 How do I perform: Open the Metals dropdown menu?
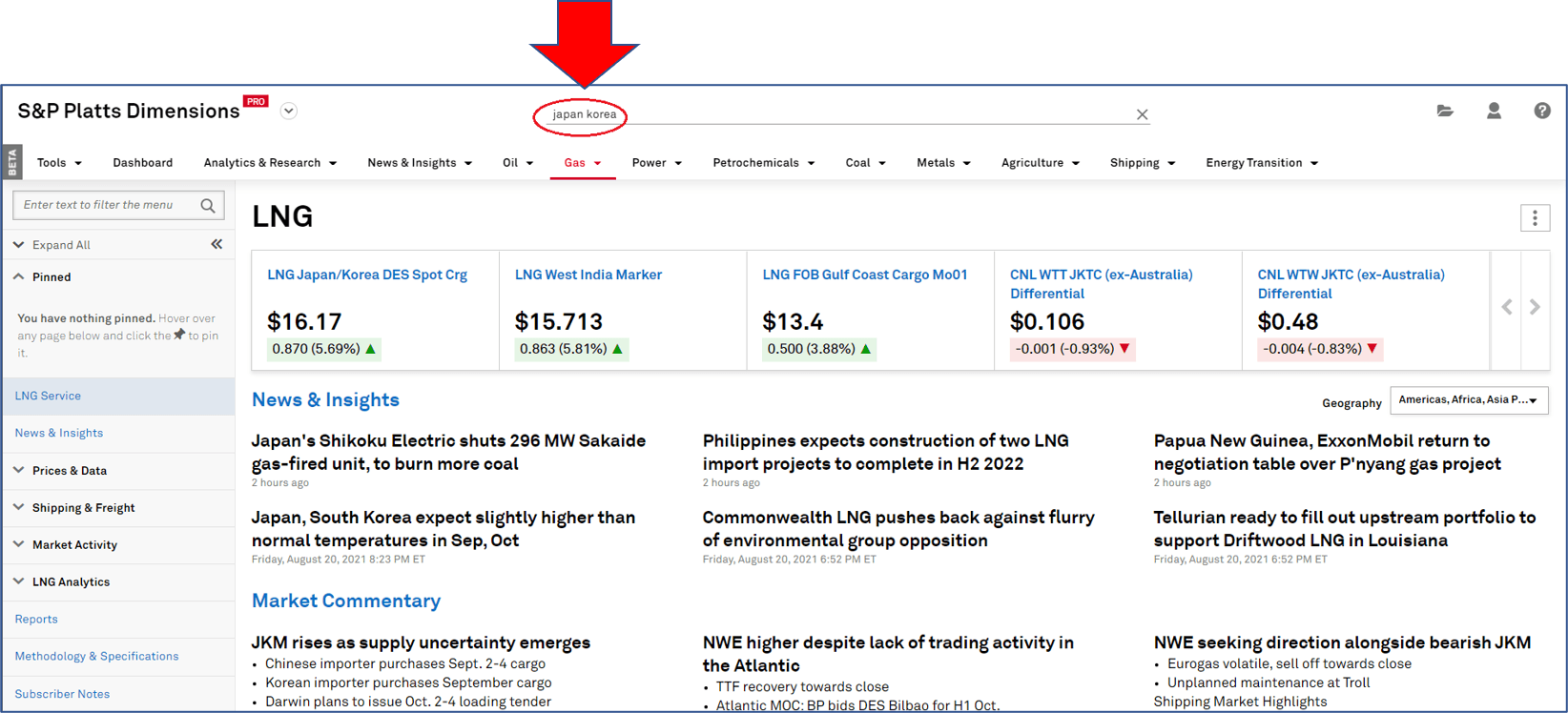pyautogui.click(x=943, y=163)
